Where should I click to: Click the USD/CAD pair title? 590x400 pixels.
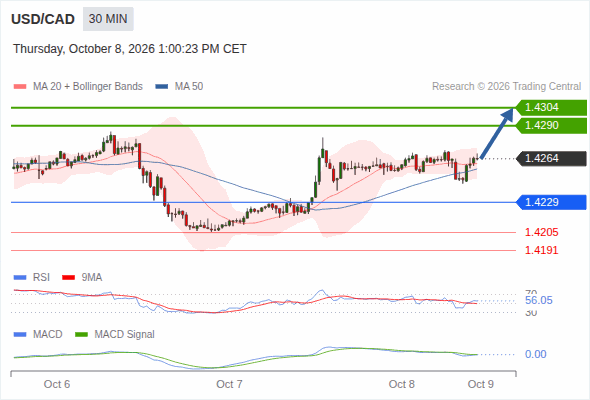tap(43, 19)
